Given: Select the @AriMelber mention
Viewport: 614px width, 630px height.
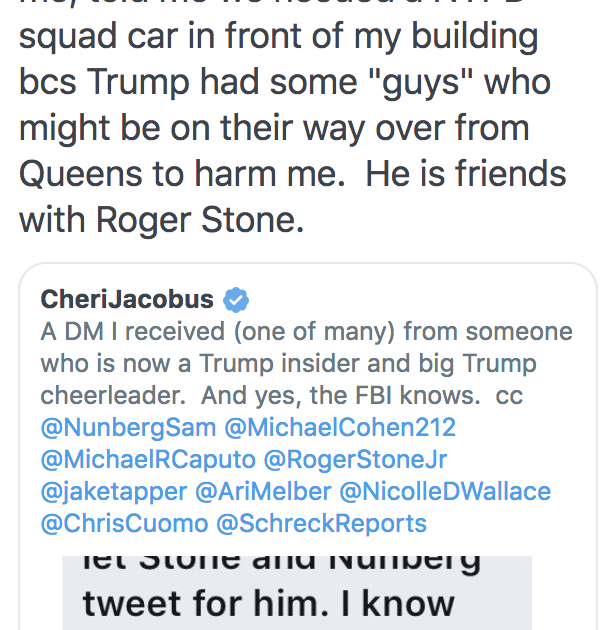Looking at the screenshot, I should coord(264,491).
